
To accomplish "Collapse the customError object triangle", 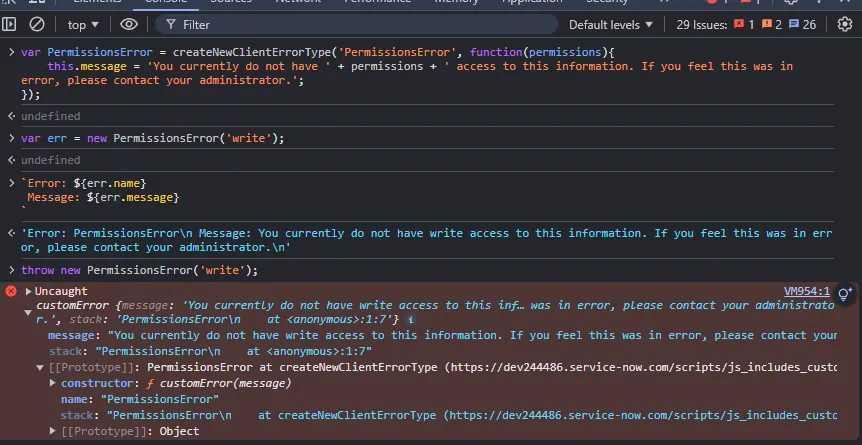I will coord(27,312).
